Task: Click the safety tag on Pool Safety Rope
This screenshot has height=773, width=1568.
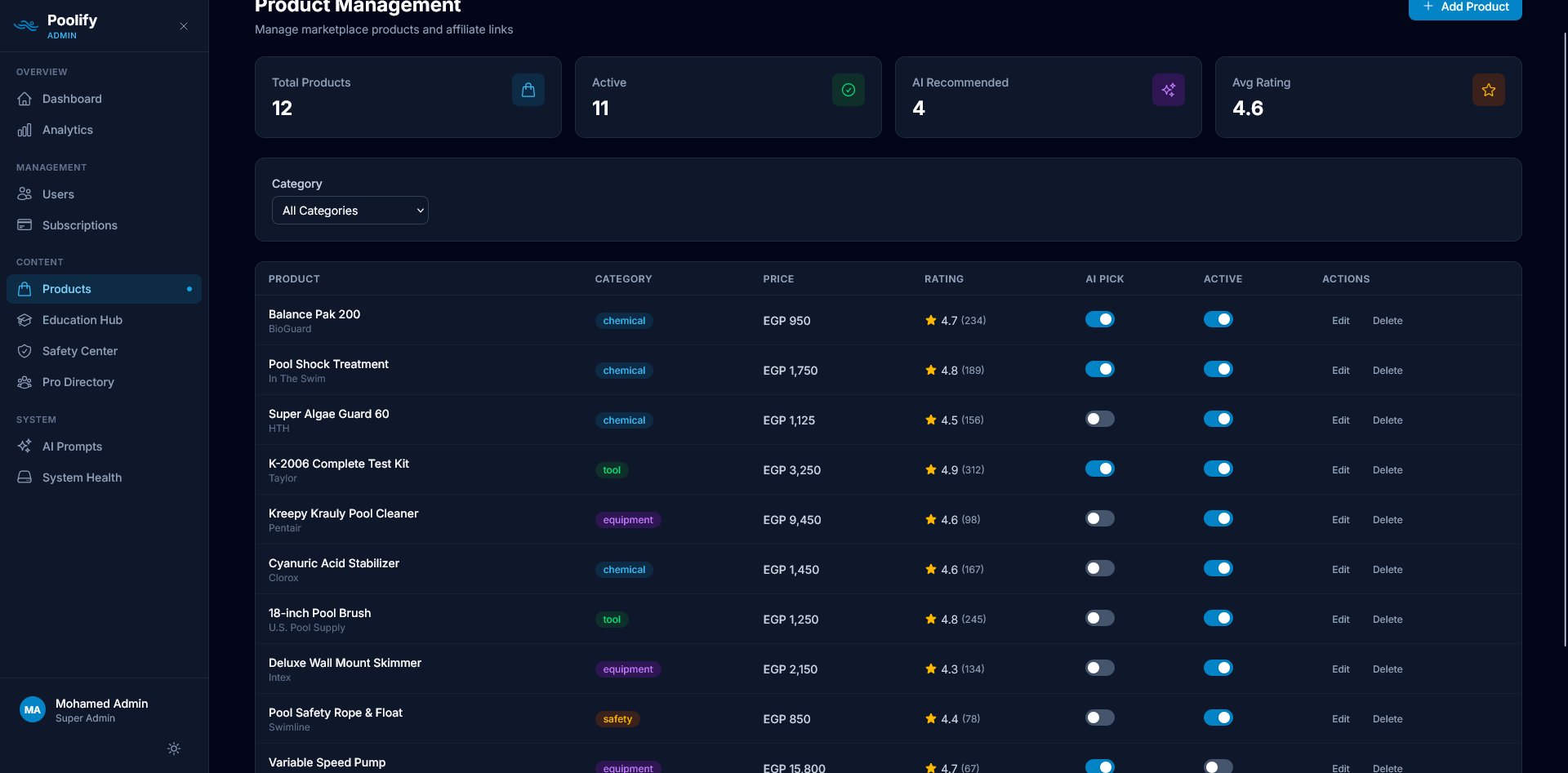Action: click(x=617, y=719)
